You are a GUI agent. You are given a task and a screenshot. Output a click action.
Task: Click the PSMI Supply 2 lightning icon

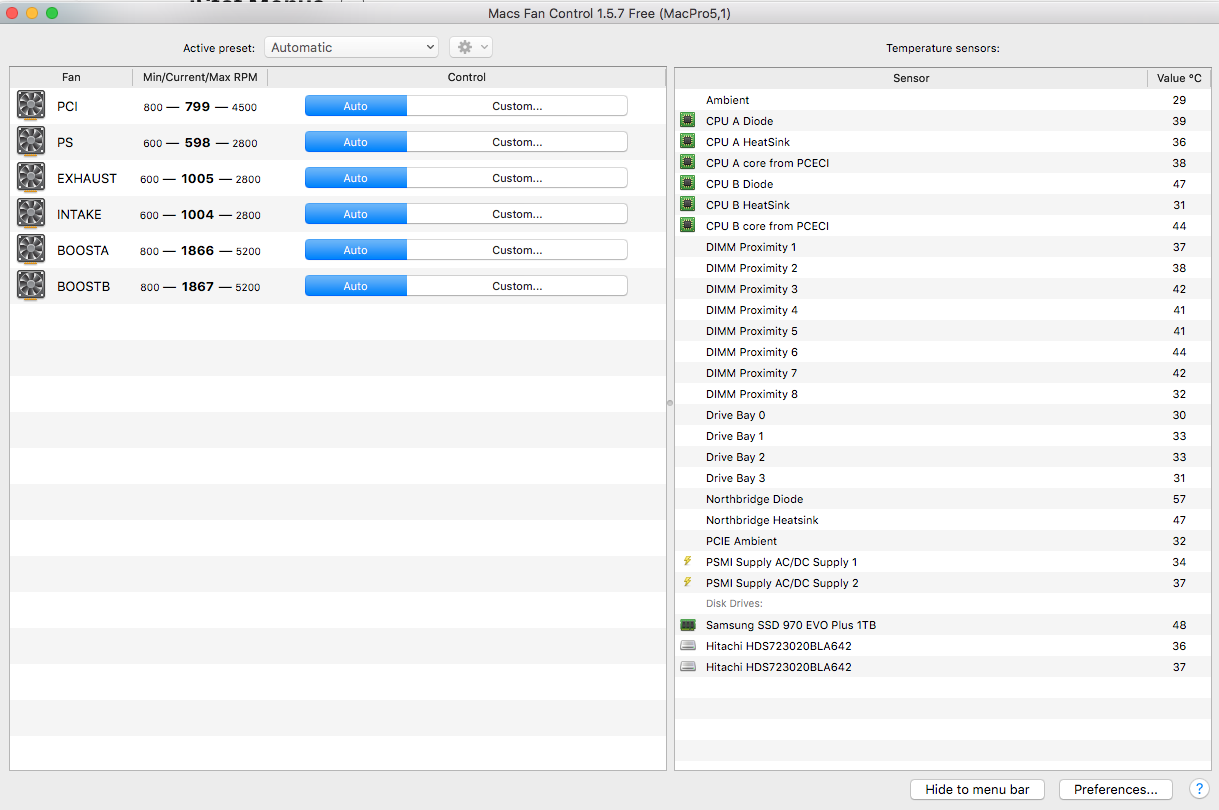tap(687, 582)
